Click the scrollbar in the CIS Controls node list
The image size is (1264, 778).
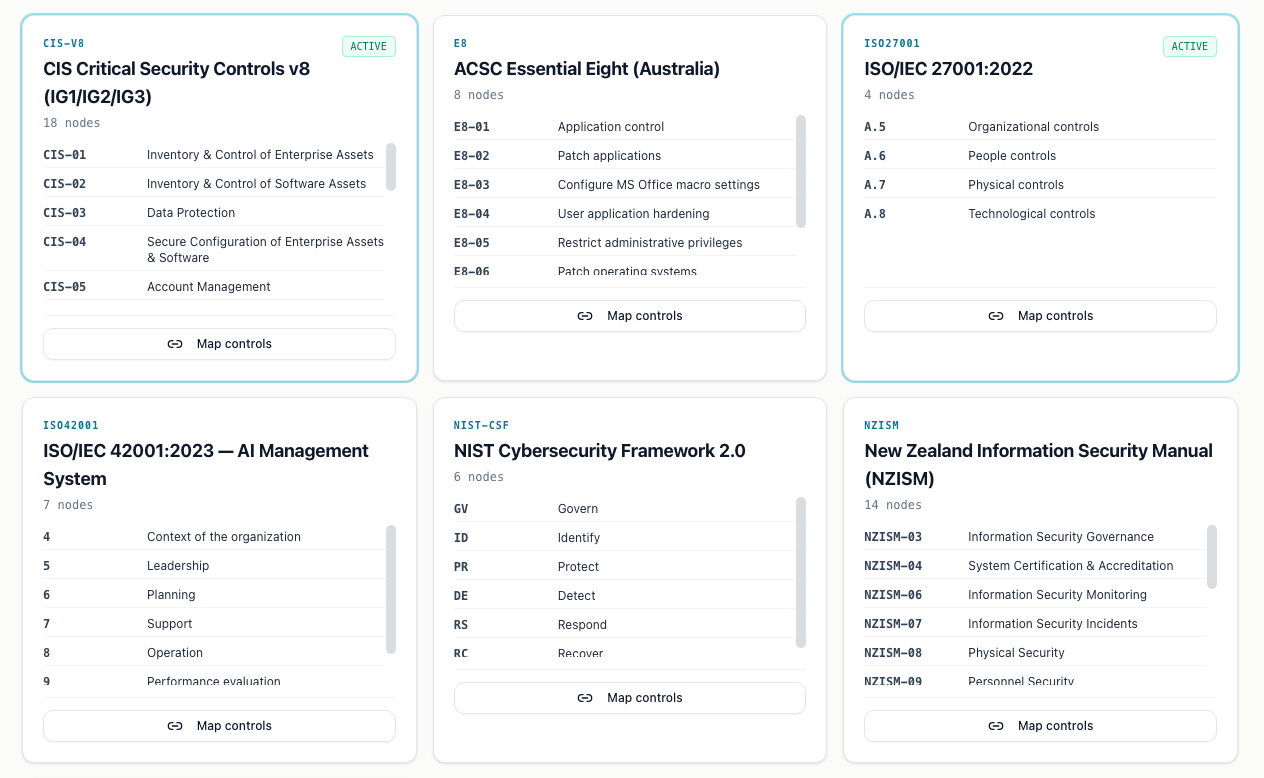[391, 166]
